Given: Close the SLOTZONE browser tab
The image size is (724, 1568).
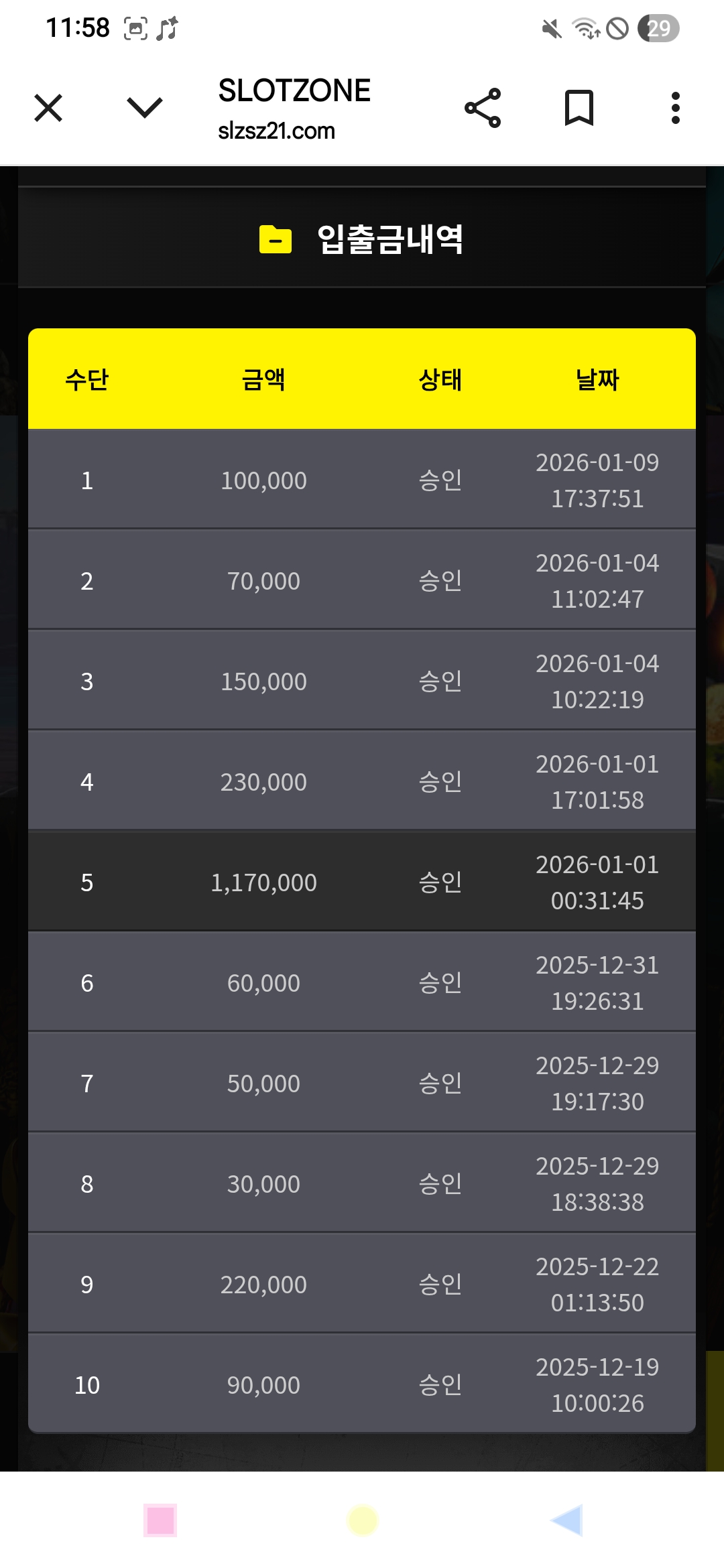Looking at the screenshot, I should (x=48, y=108).
